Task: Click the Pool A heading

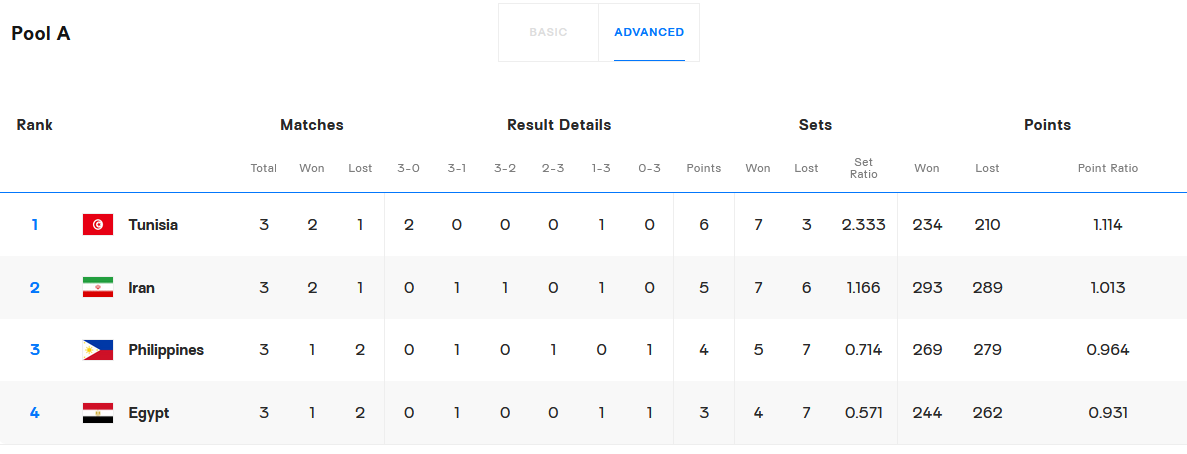Action: pos(41,33)
